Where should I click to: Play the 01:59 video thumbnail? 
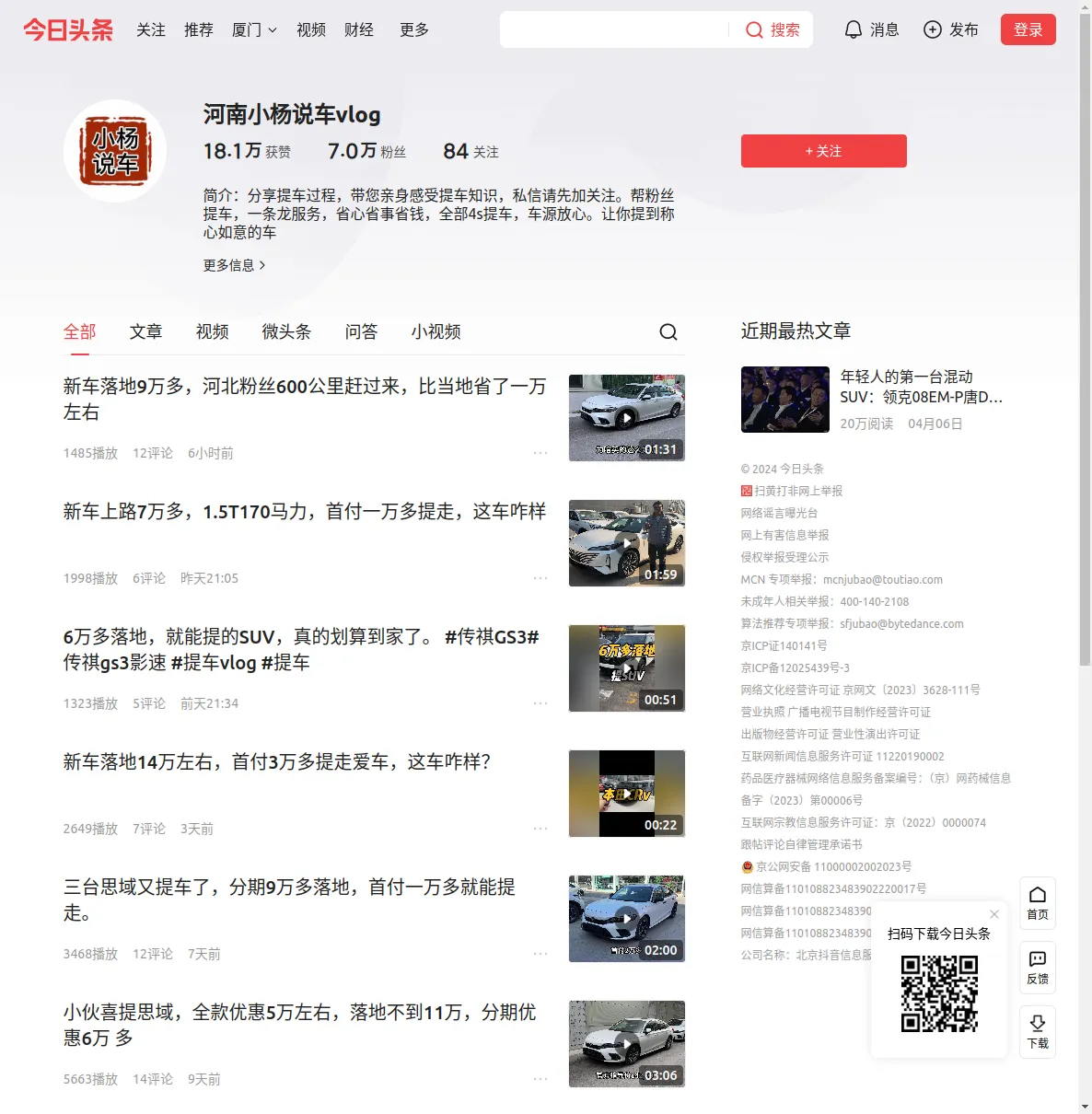[x=627, y=543]
